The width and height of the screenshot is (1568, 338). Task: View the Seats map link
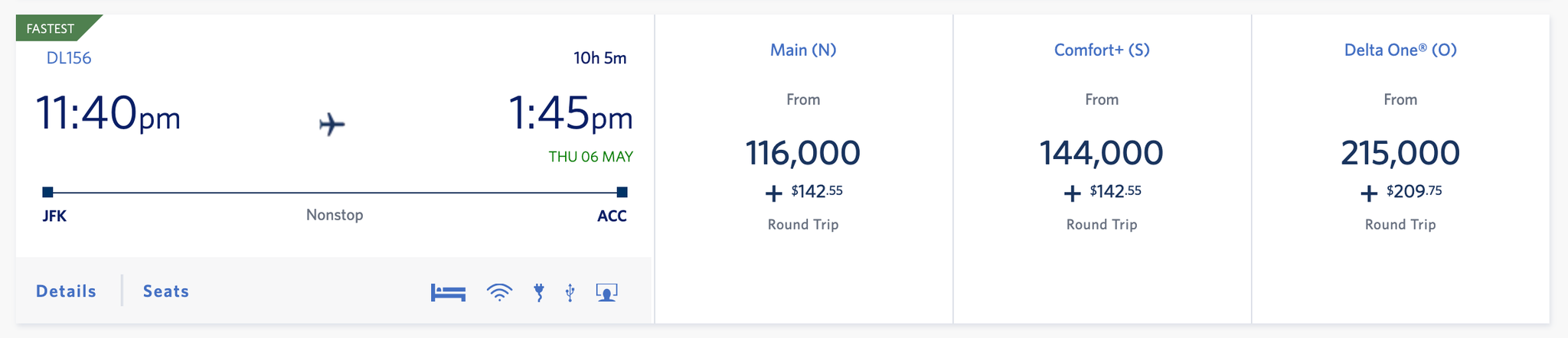[166, 291]
